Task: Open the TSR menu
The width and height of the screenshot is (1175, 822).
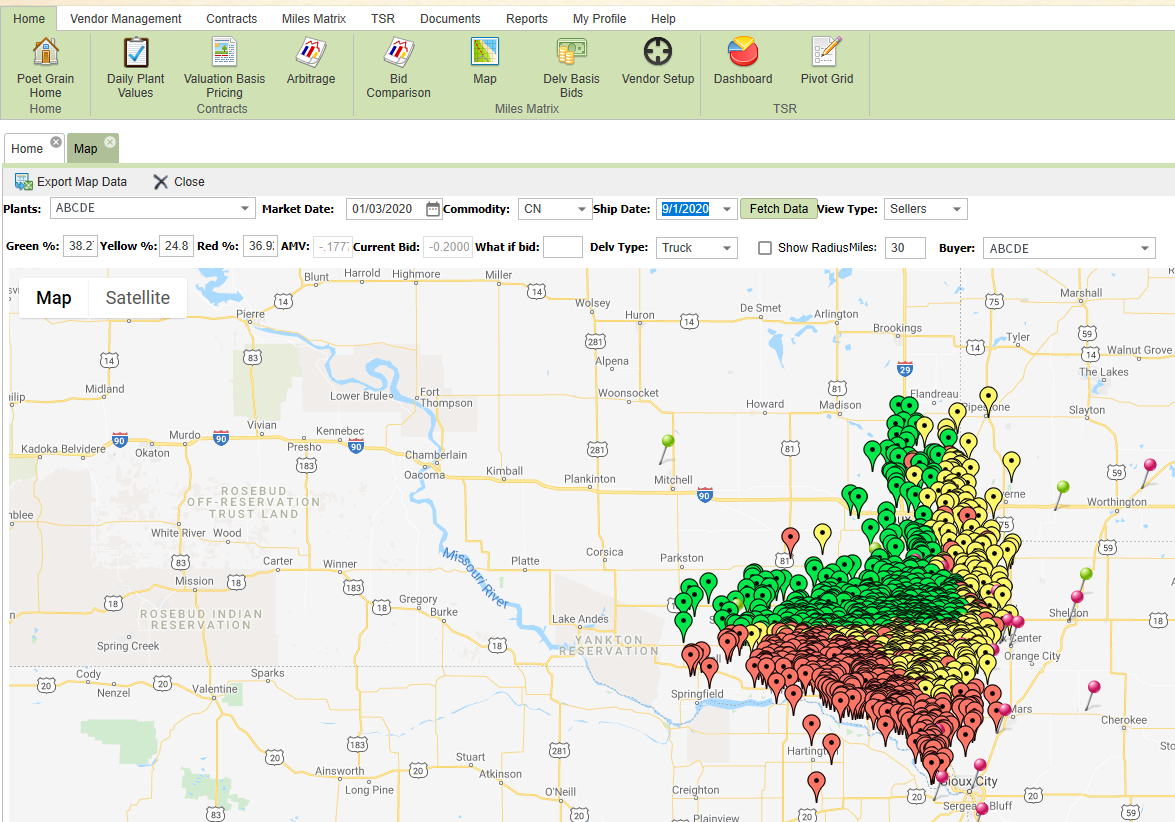Action: coord(382,19)
